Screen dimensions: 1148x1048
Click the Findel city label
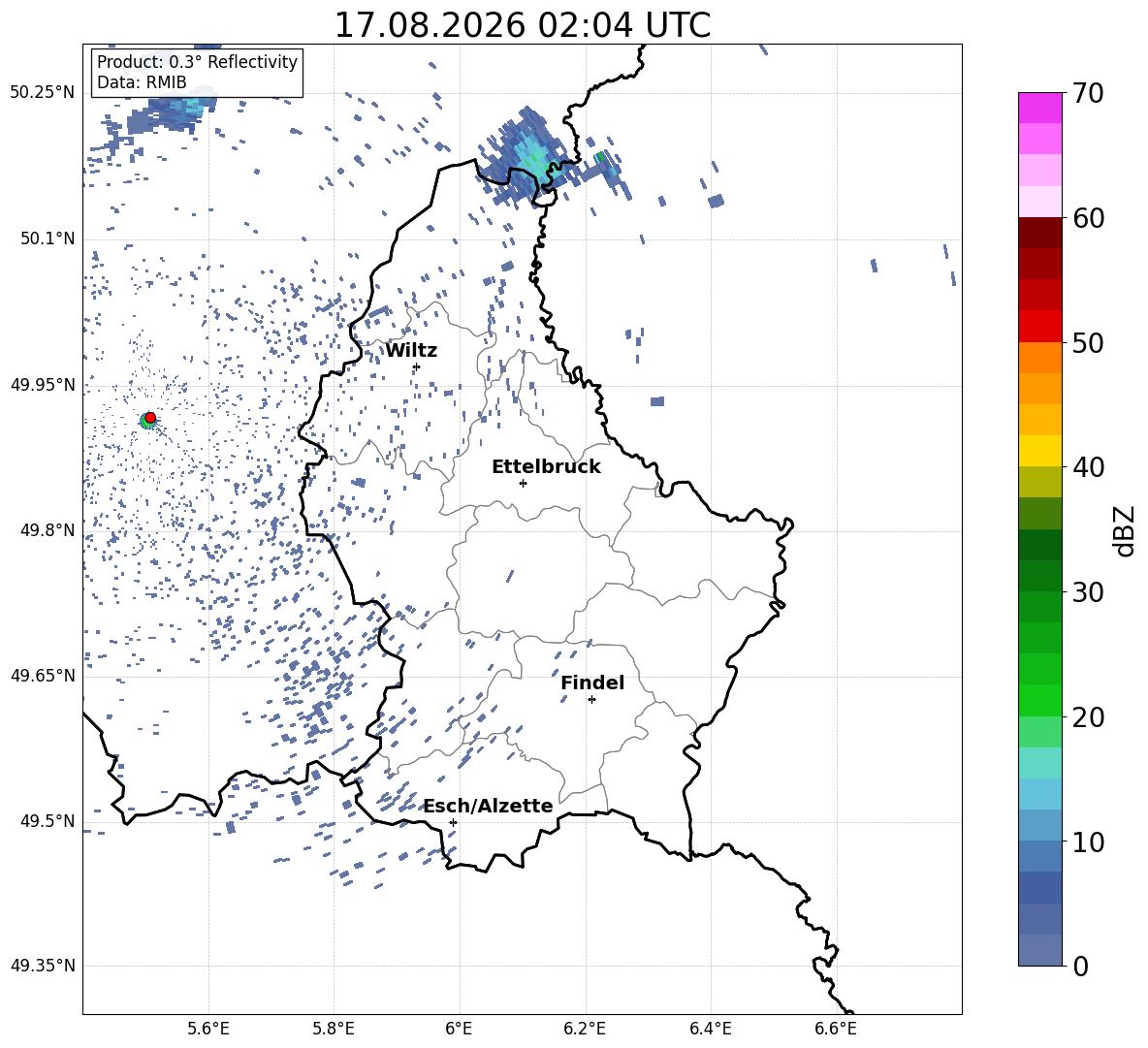tap(592, 683)
